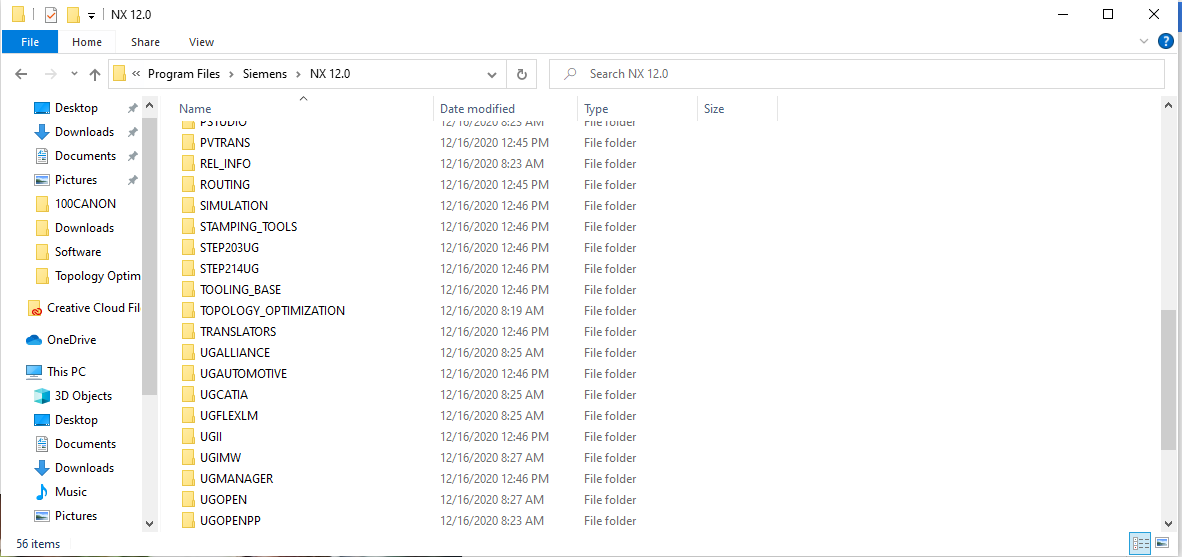This screenshot has width=1182, height=557.
Task: Open Help with the question mark icon
Action: (x=1165, y=41)
